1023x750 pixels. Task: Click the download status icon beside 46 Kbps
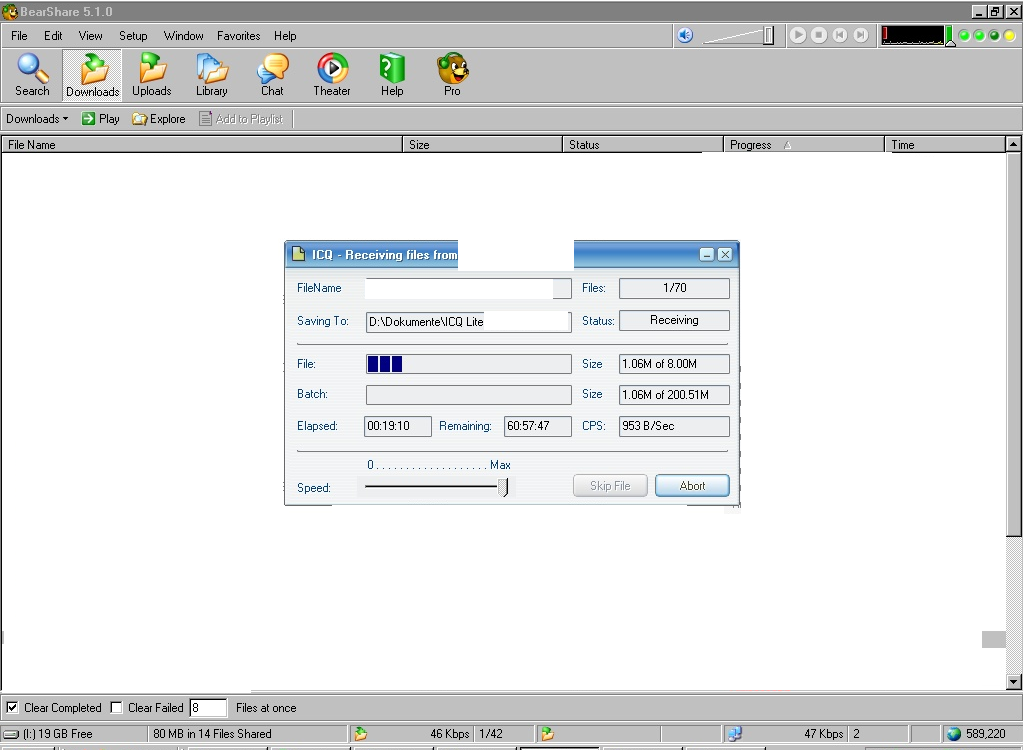(x=360, y=734)
